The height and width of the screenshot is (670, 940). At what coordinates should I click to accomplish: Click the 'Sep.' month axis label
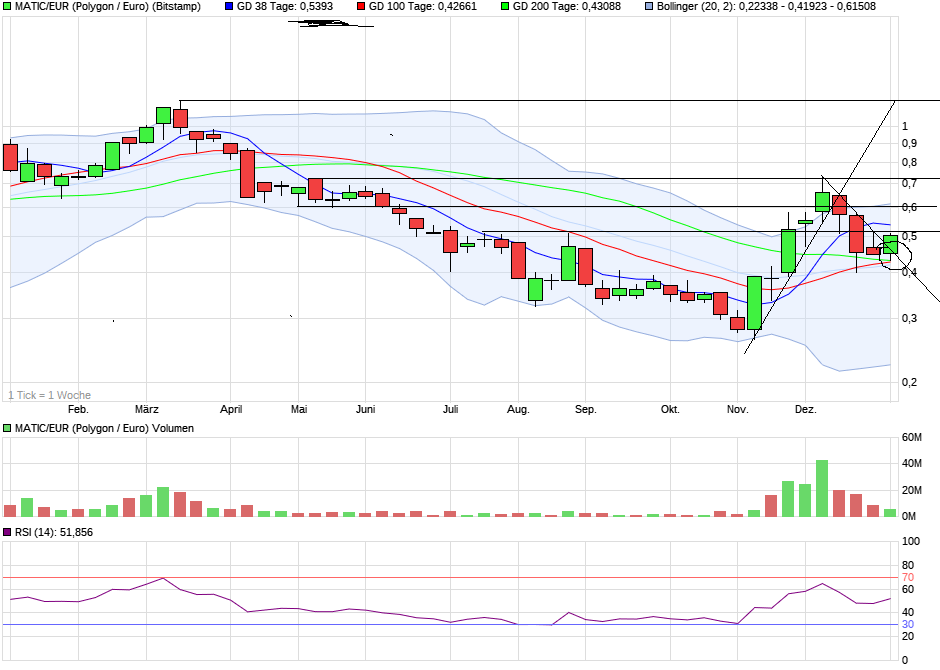(586, 409)
